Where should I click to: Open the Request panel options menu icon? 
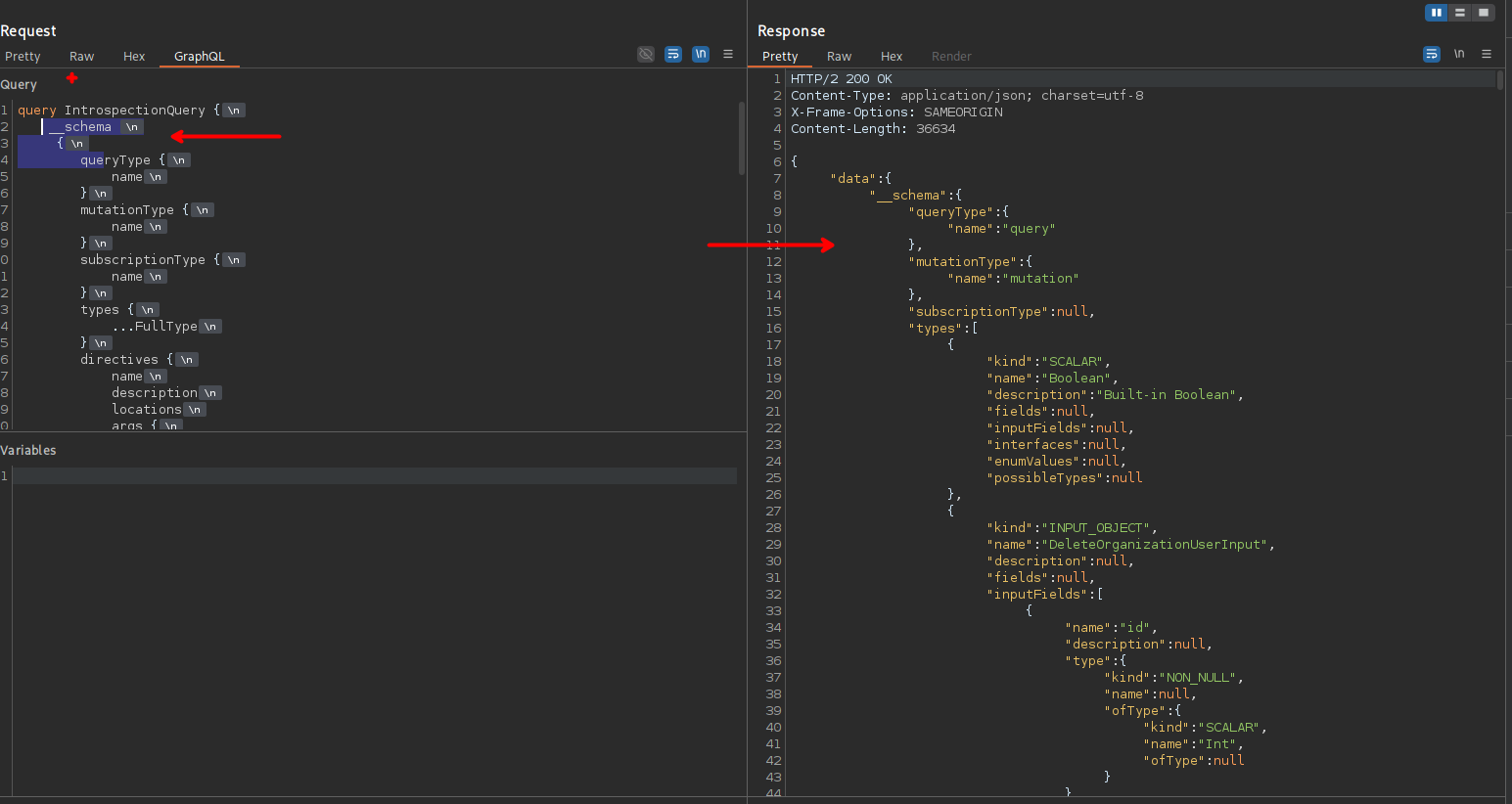pos(728,55)
